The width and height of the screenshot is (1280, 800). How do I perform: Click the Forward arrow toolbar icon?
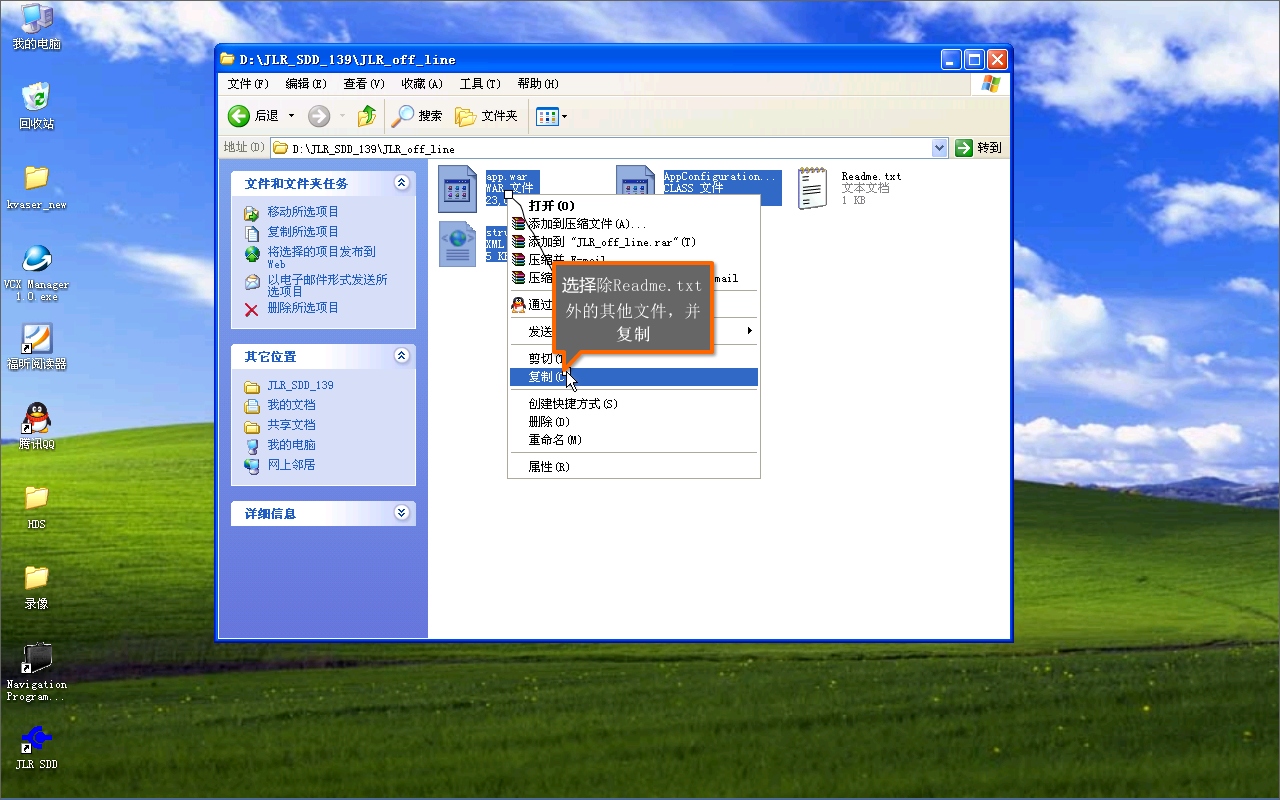[319, 116]
